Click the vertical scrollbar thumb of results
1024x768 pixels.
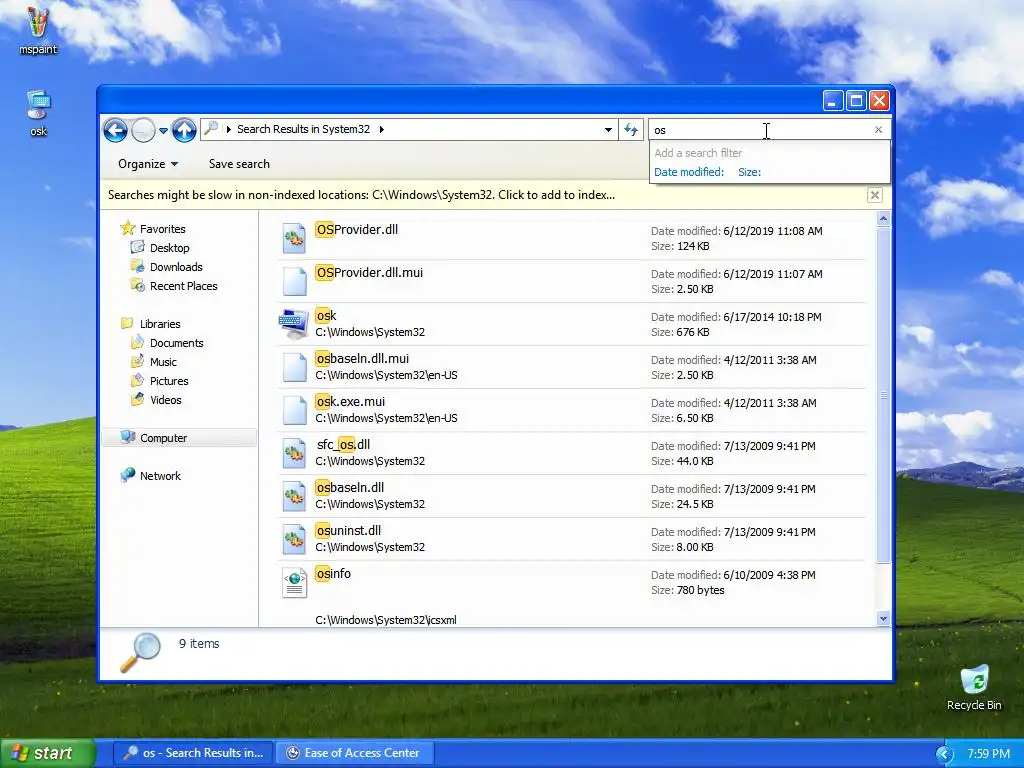tap(883, 395)
